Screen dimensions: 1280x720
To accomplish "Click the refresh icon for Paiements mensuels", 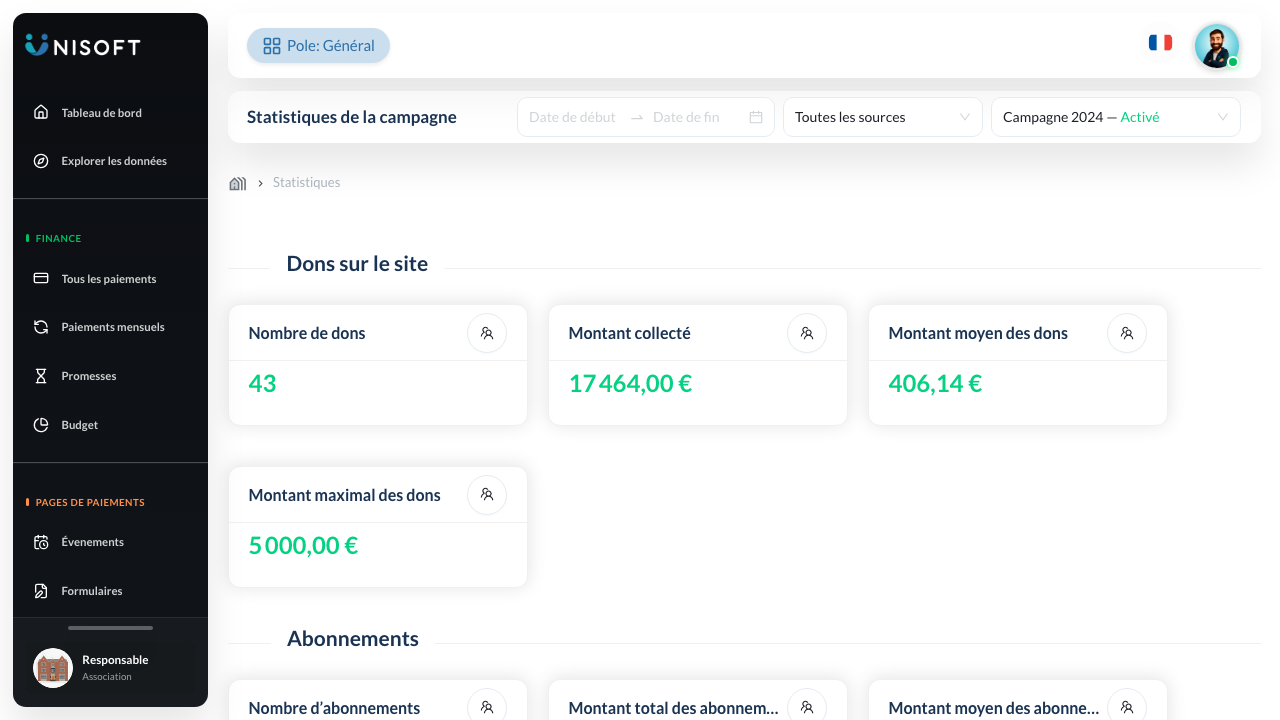I will (41, 327).
